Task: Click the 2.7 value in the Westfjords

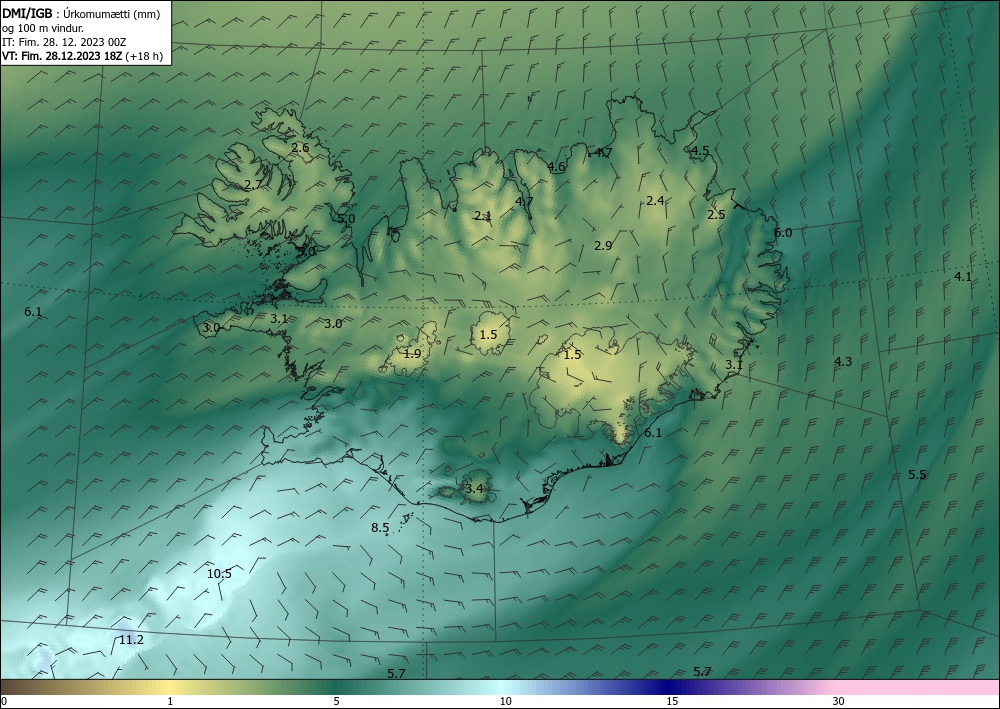Action: point(253,184)
